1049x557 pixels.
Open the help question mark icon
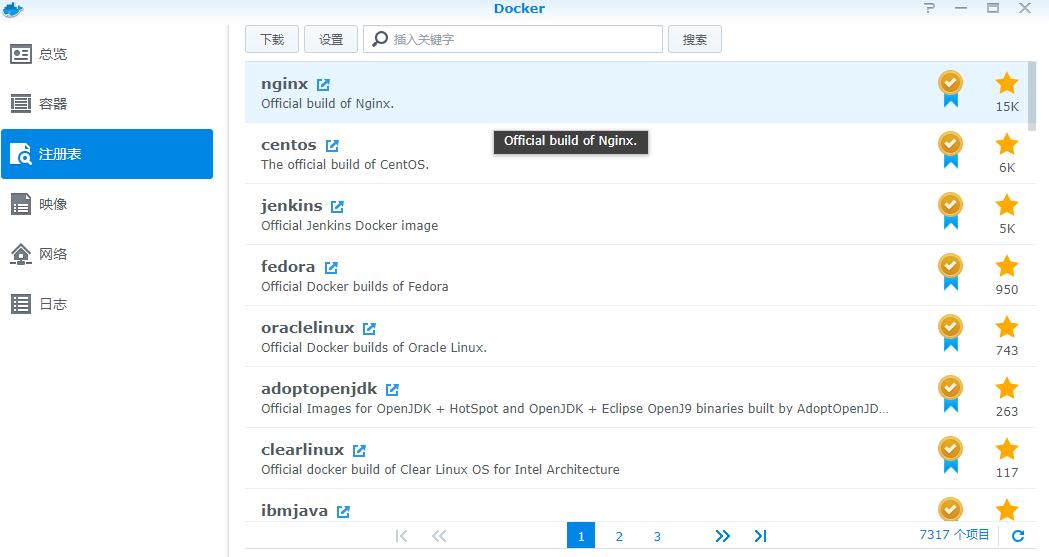click(929, 9)
